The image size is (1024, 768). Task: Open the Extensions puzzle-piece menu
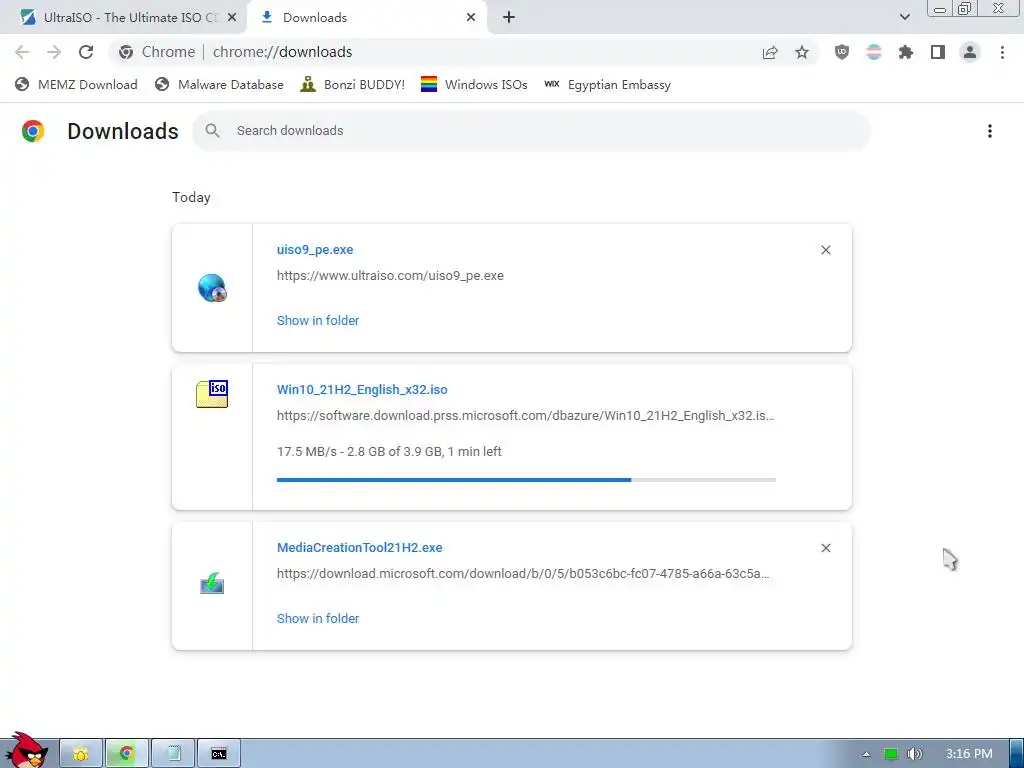[x=906, y=52]
